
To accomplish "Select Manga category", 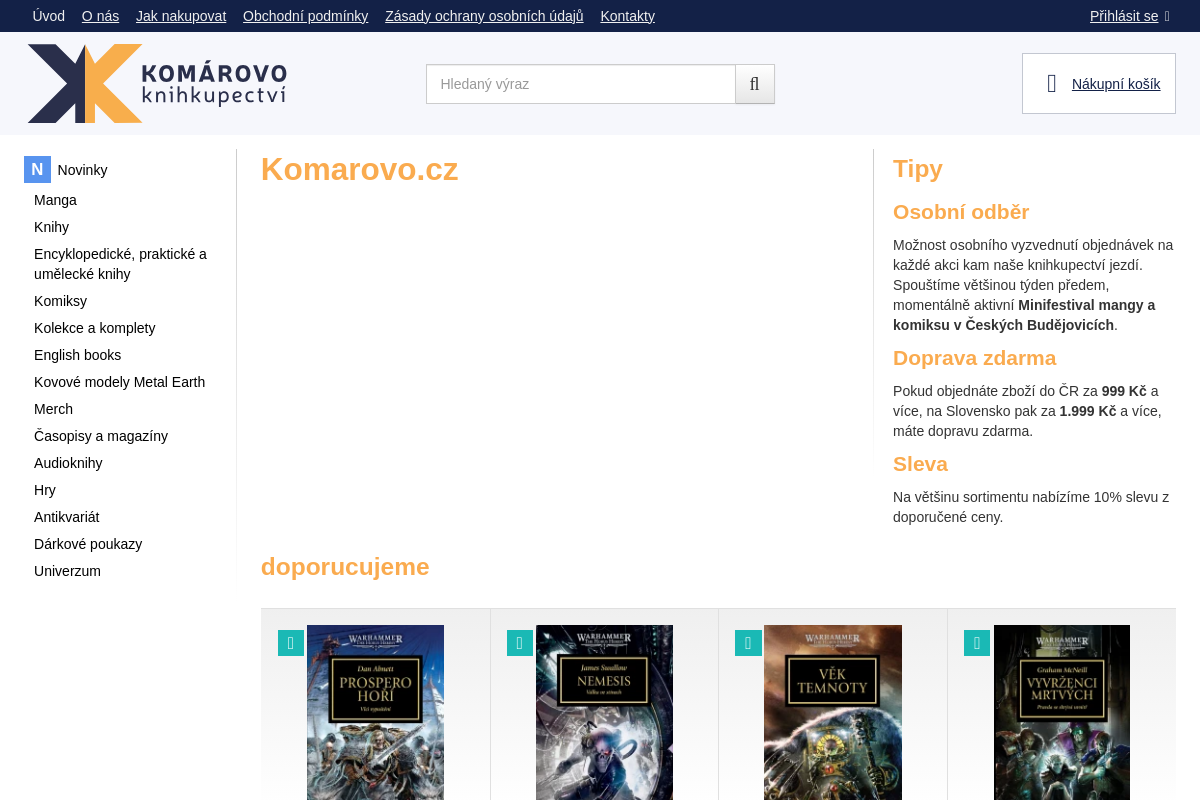I will pyautogui.click(x=55, y=200).
